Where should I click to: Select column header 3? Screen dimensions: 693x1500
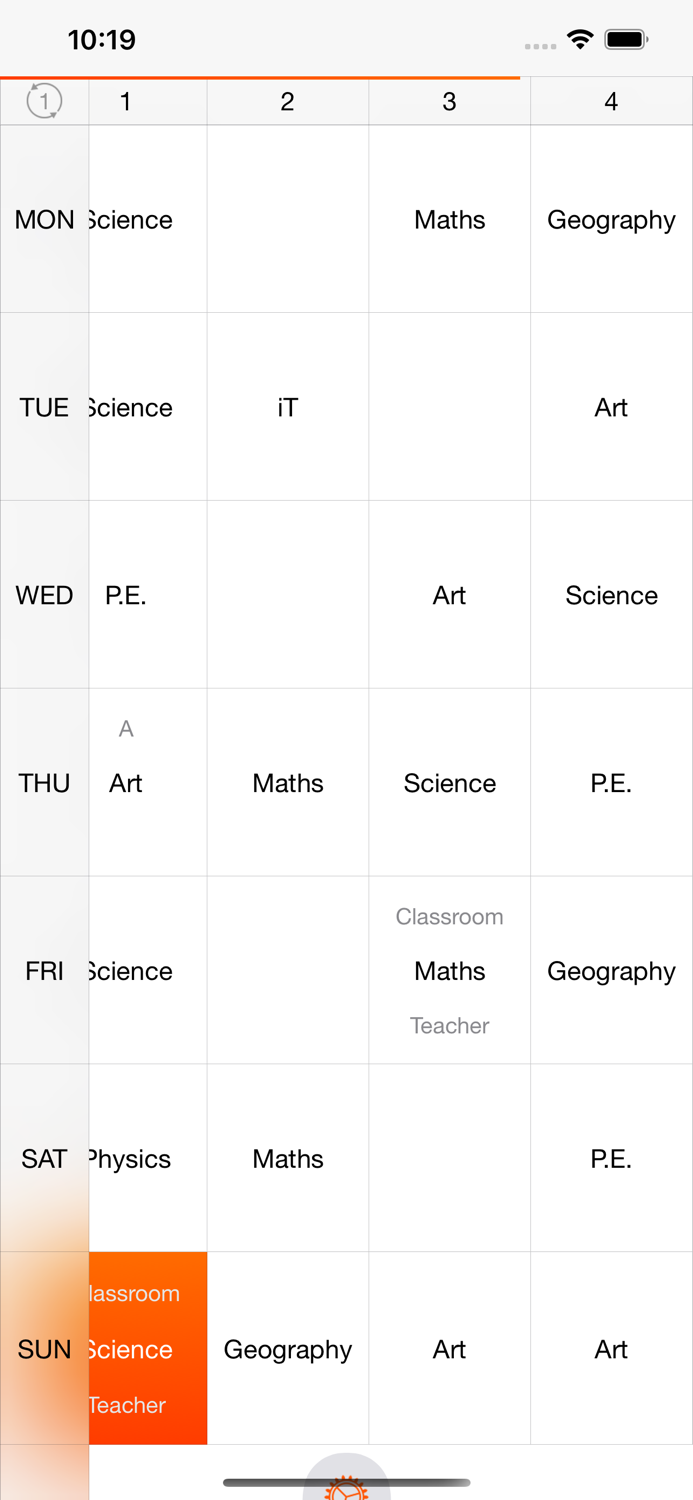point(449,100)
